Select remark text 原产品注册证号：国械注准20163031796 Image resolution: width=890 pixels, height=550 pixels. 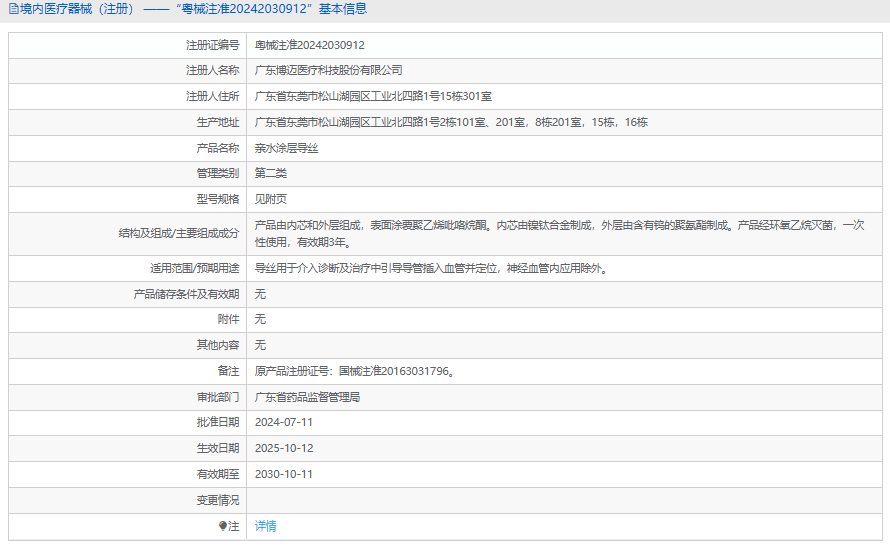[354, 371]
